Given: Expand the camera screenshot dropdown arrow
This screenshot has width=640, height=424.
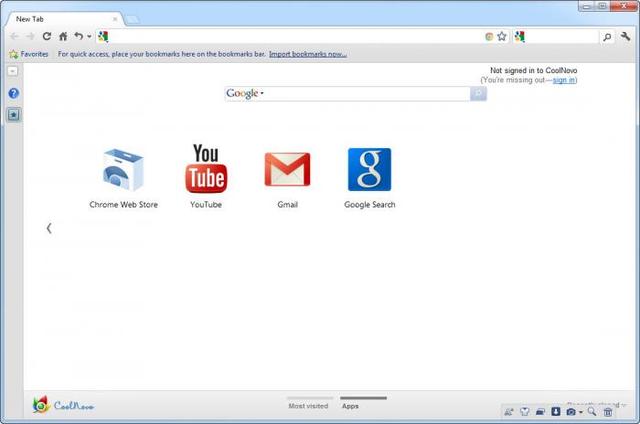Looking at the screenshot, I should [x=581, y=412].
